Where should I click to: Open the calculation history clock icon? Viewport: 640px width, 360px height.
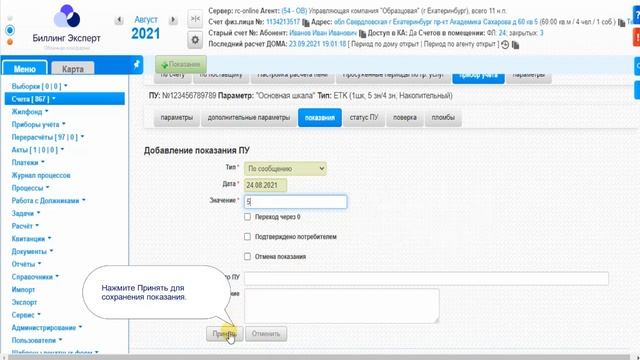pyautogui.click(x=505, y=44)
